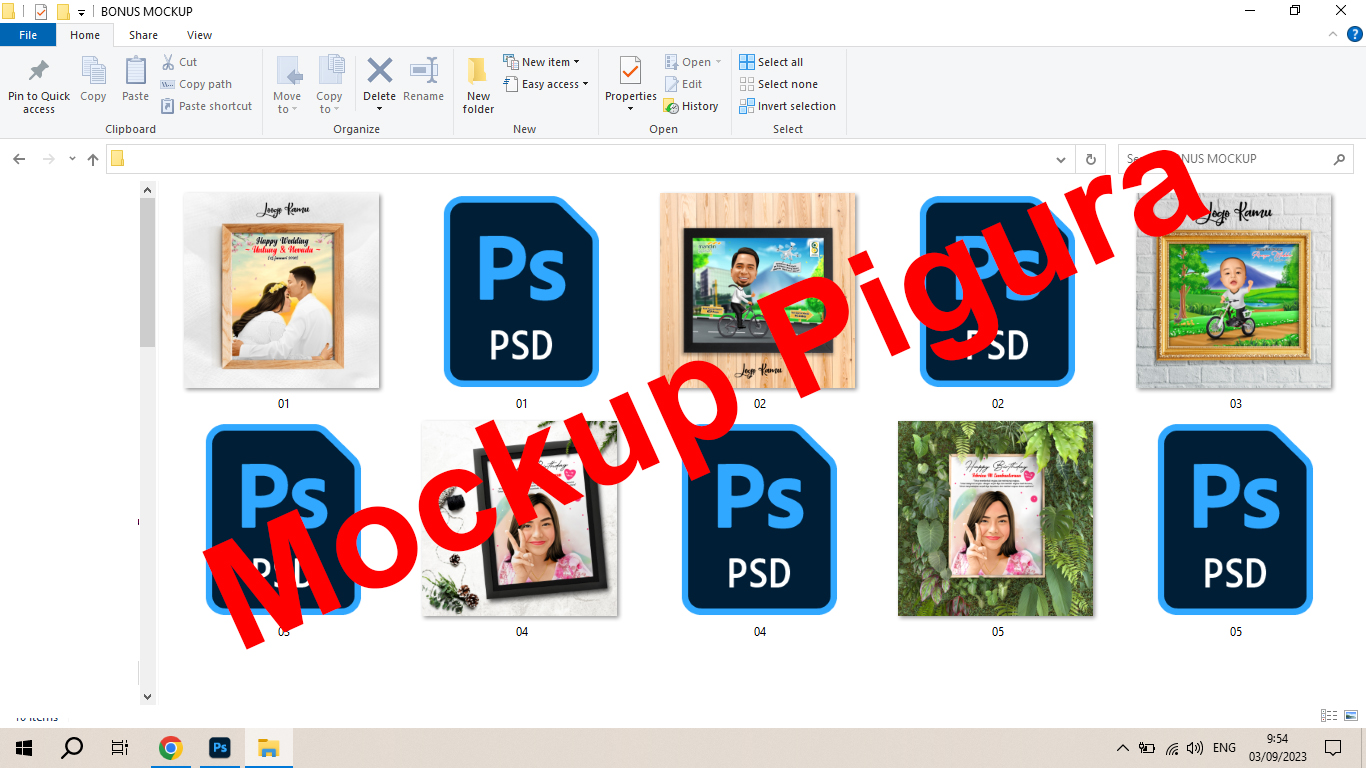The height and width of the screenshot is (768, 1366).
Task: Click Pin to Quick access icon
Action: pyautogui.click(x=39, y=73)
